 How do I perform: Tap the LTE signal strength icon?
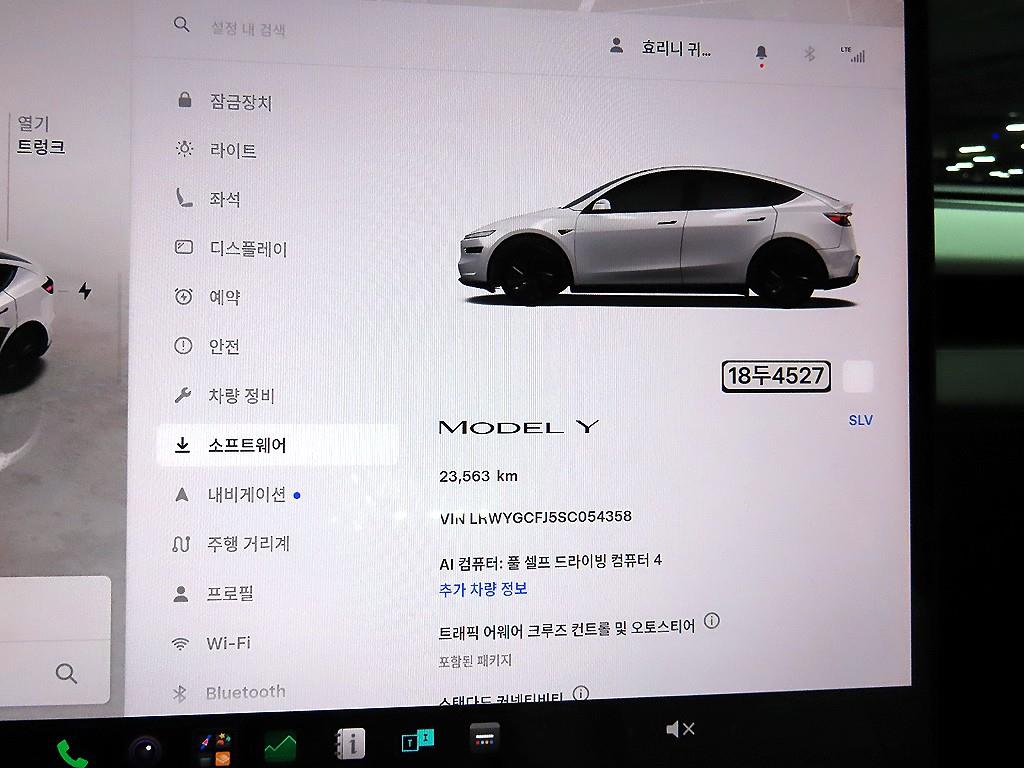point(853,54)
